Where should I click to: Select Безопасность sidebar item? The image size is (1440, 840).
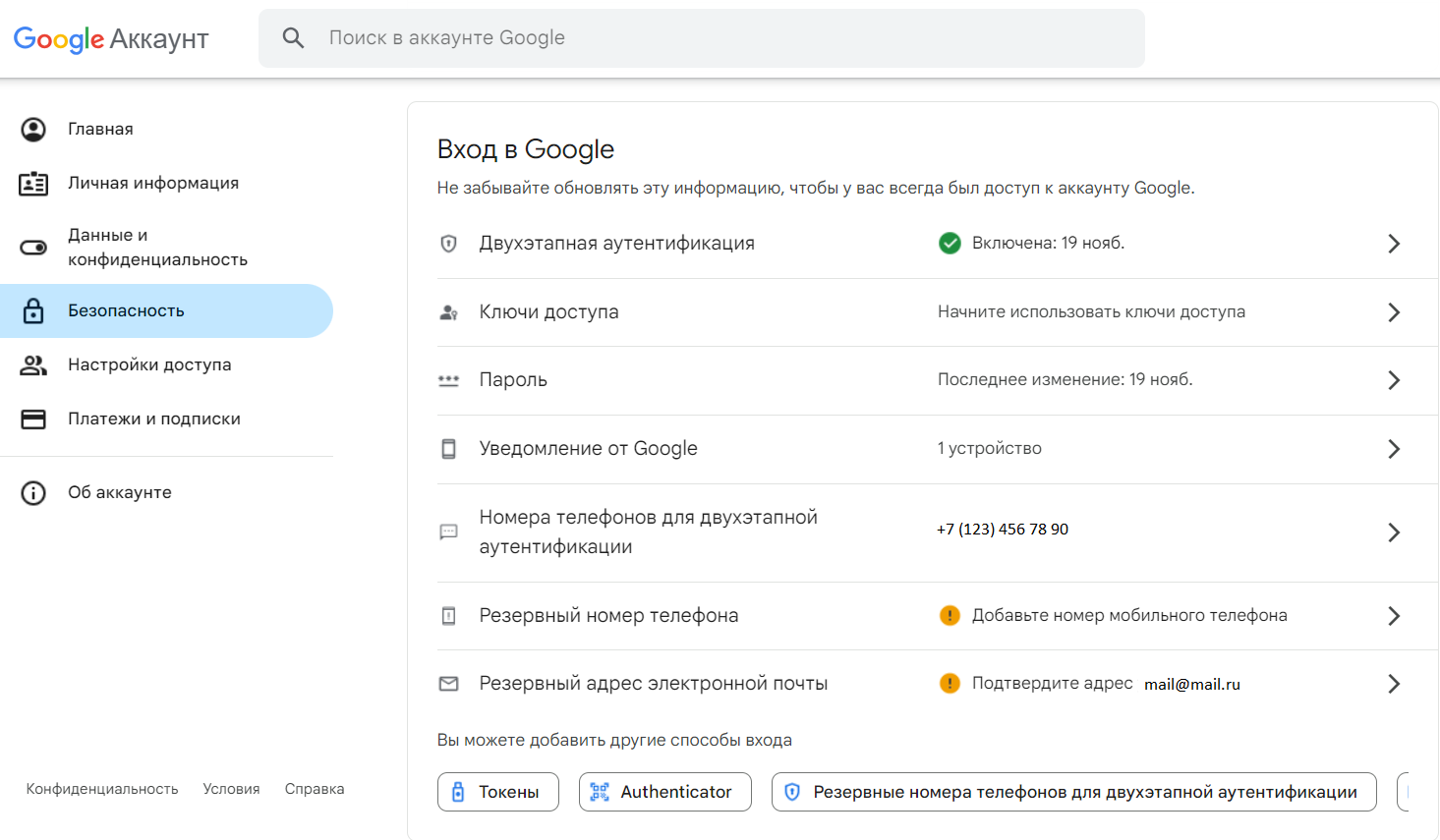coord(166,310)
